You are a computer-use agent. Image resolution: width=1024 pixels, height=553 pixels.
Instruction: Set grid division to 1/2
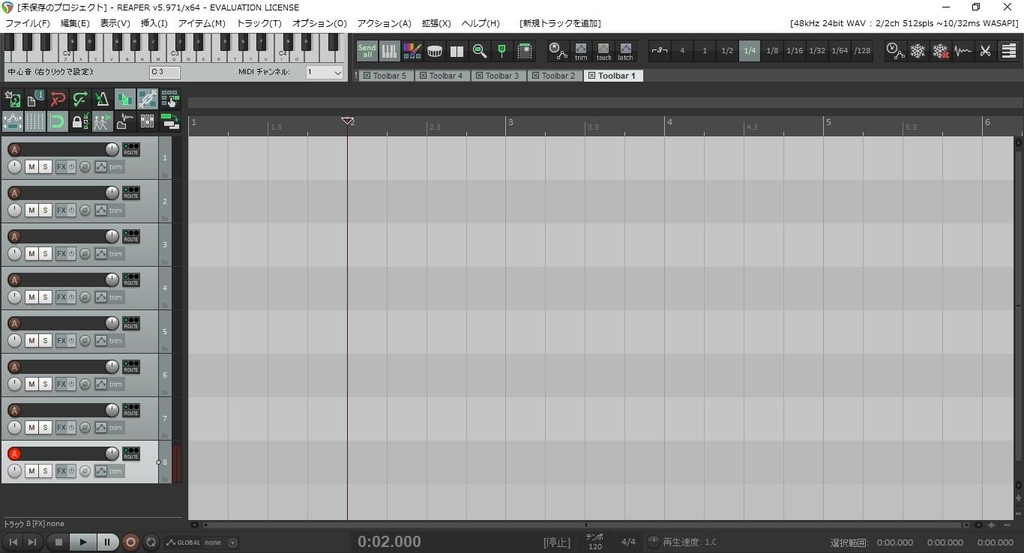(727, 50)
